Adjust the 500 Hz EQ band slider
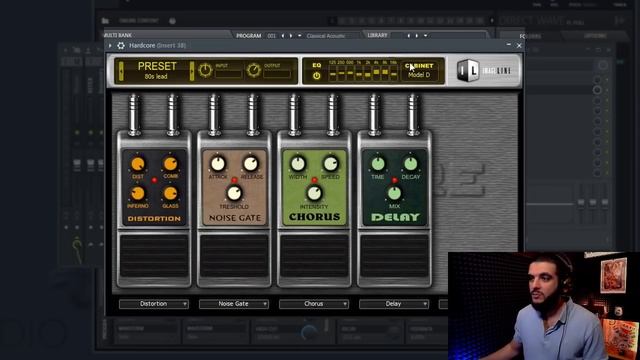 [350, 74]
